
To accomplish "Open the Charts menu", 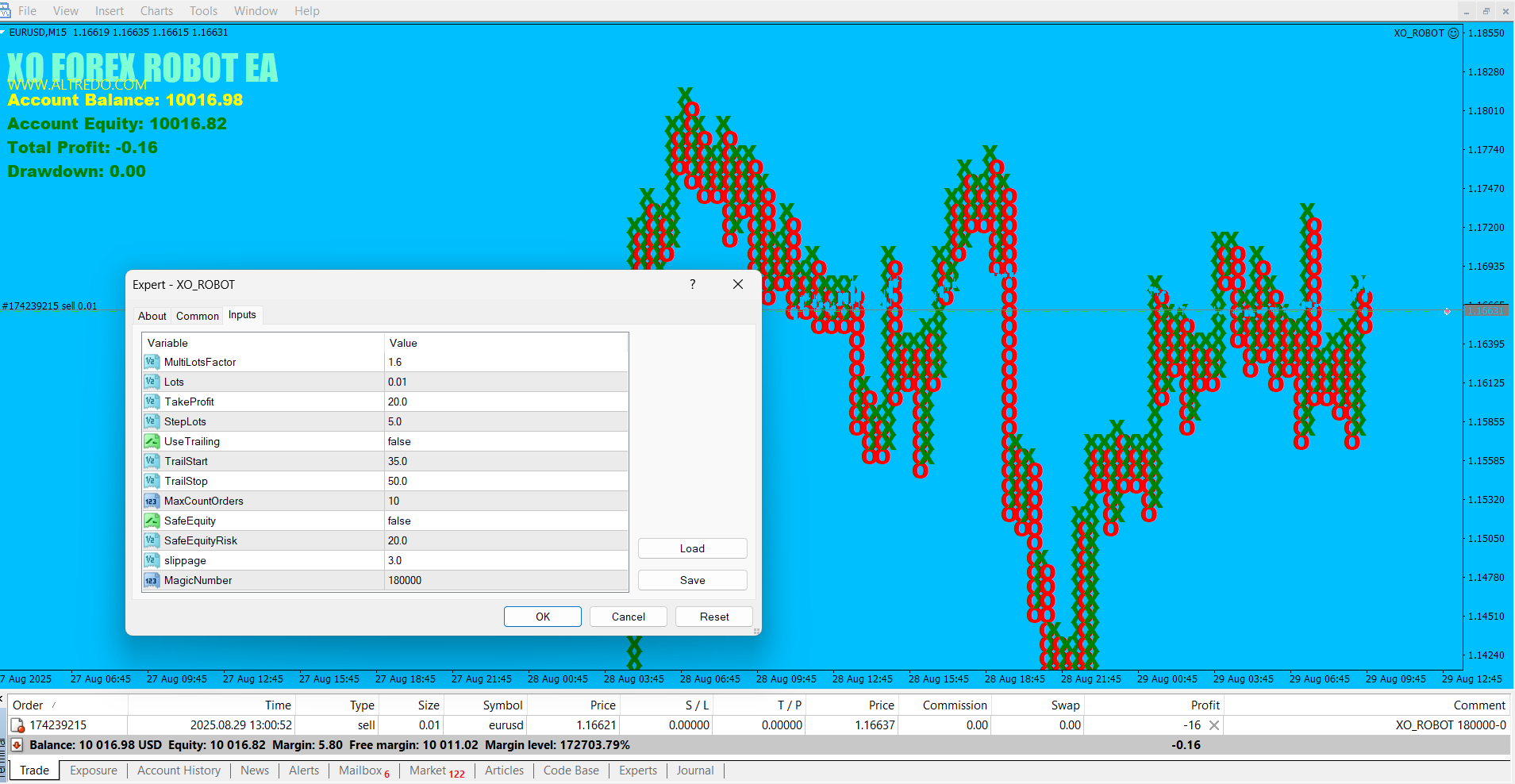I will coord(156,11).
